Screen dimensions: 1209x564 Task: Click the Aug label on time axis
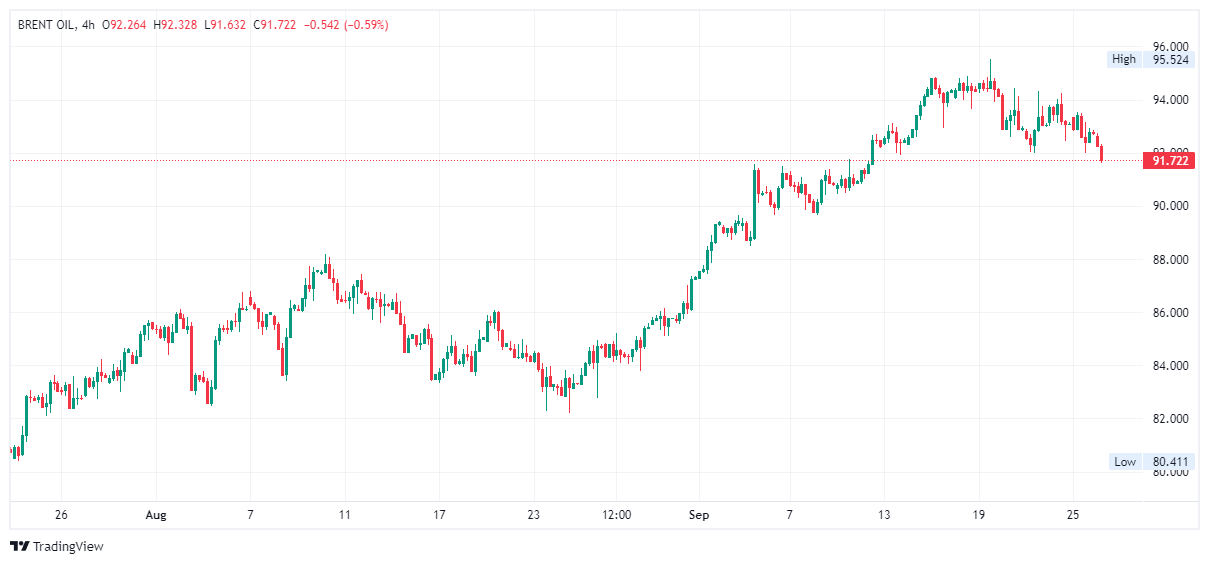[x=156, y=515]
